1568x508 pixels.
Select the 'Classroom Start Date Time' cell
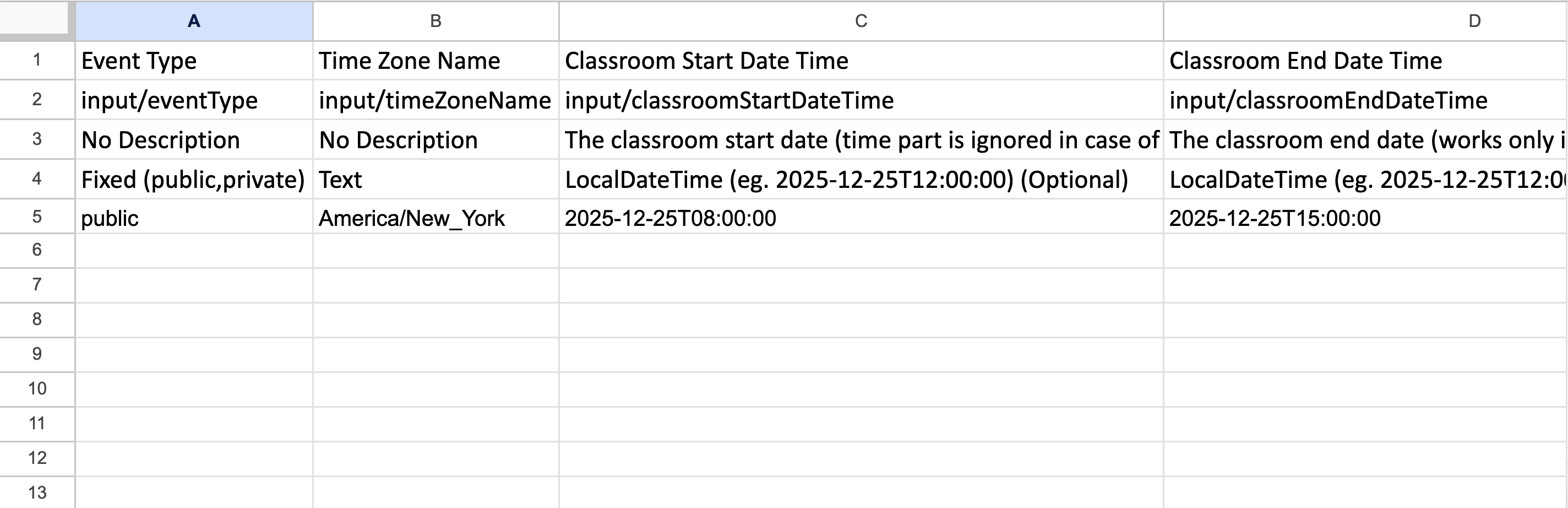tap(861, 61)
